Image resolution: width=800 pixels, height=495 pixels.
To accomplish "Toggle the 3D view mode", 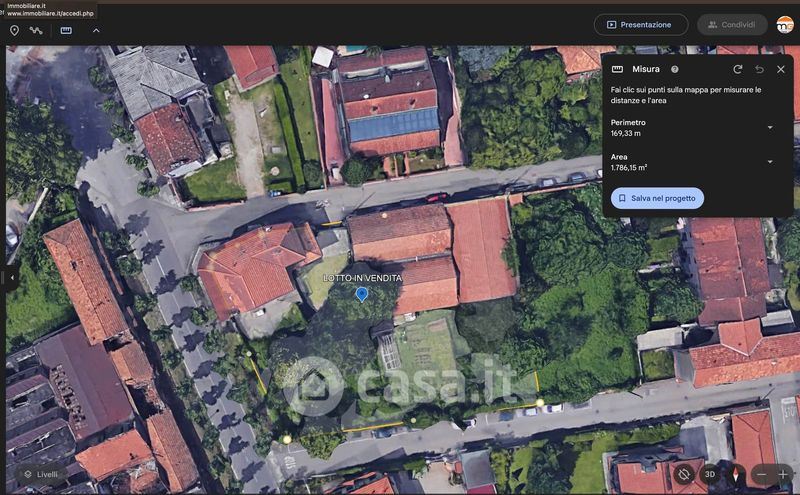I will 710,474.
